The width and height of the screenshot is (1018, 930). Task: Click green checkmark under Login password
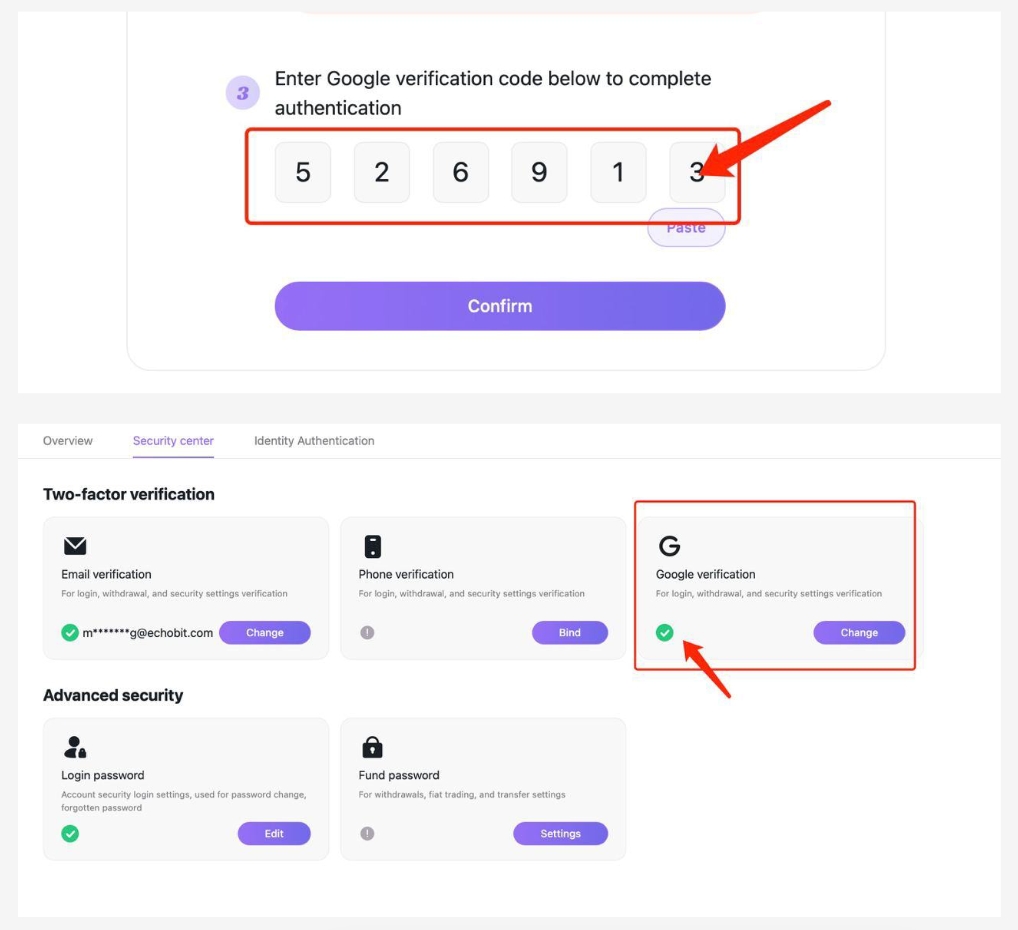[x=70, y=833]
